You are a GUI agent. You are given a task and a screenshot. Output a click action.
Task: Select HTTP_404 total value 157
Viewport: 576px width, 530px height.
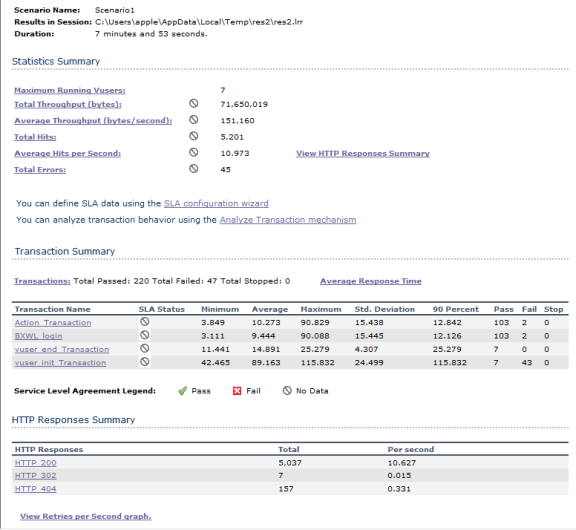pos(286,489)
